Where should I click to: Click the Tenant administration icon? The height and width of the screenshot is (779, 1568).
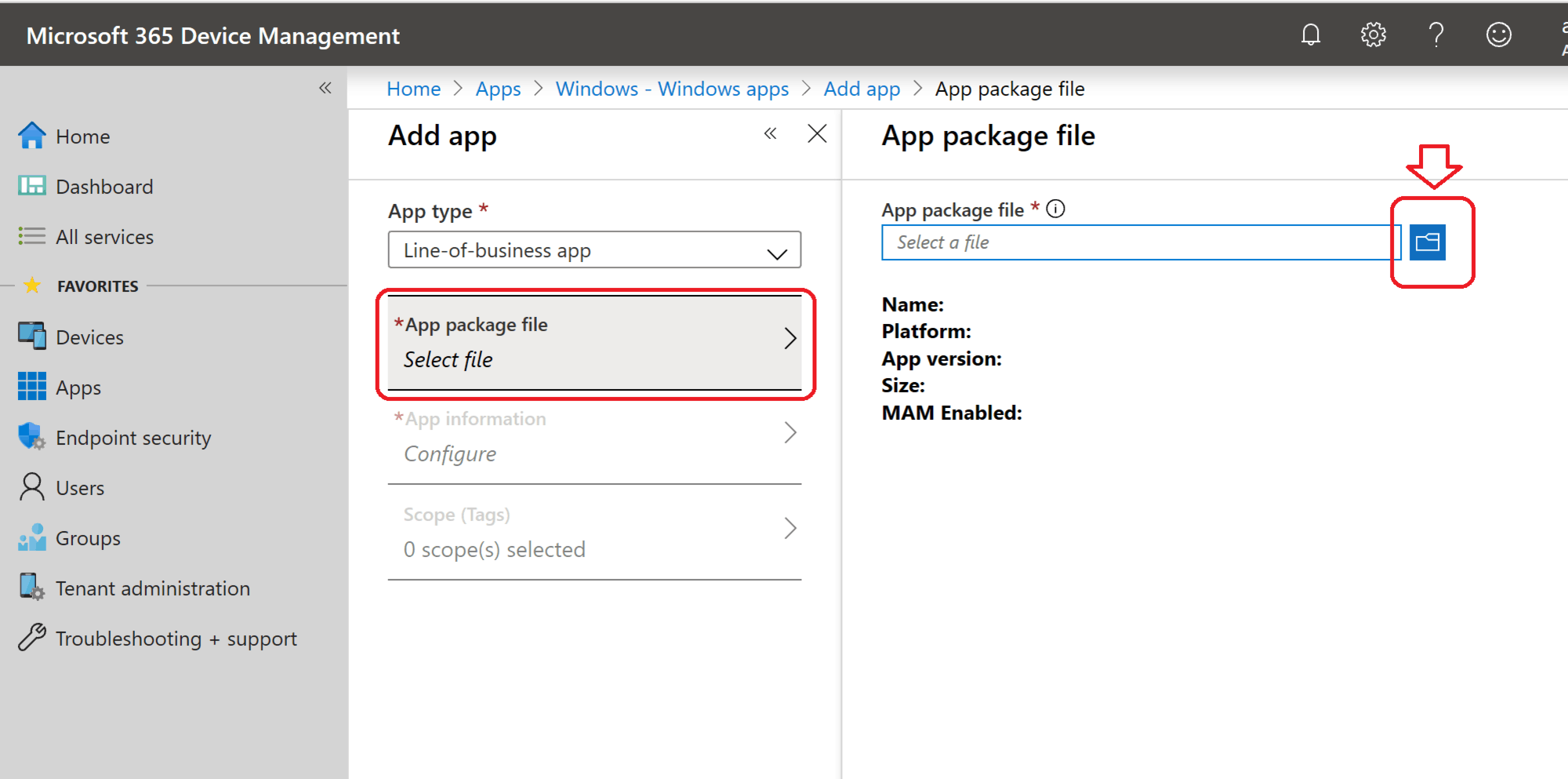(x=32, y=588)
